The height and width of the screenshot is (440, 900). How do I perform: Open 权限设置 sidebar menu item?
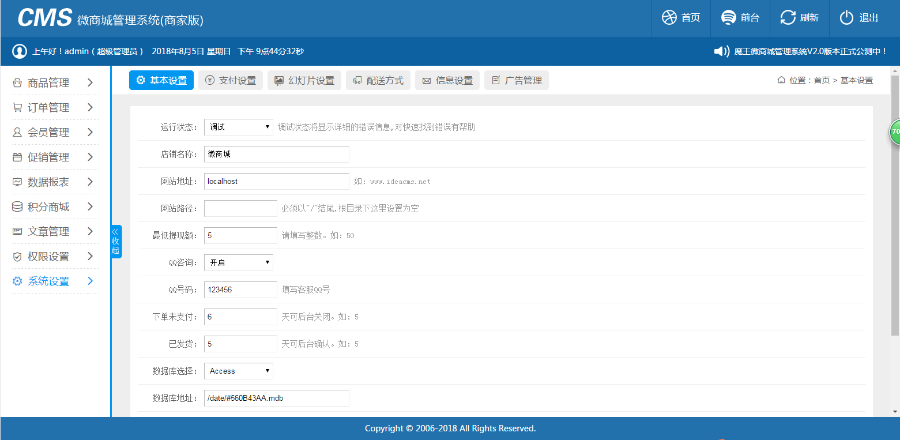tap(55, 256)
